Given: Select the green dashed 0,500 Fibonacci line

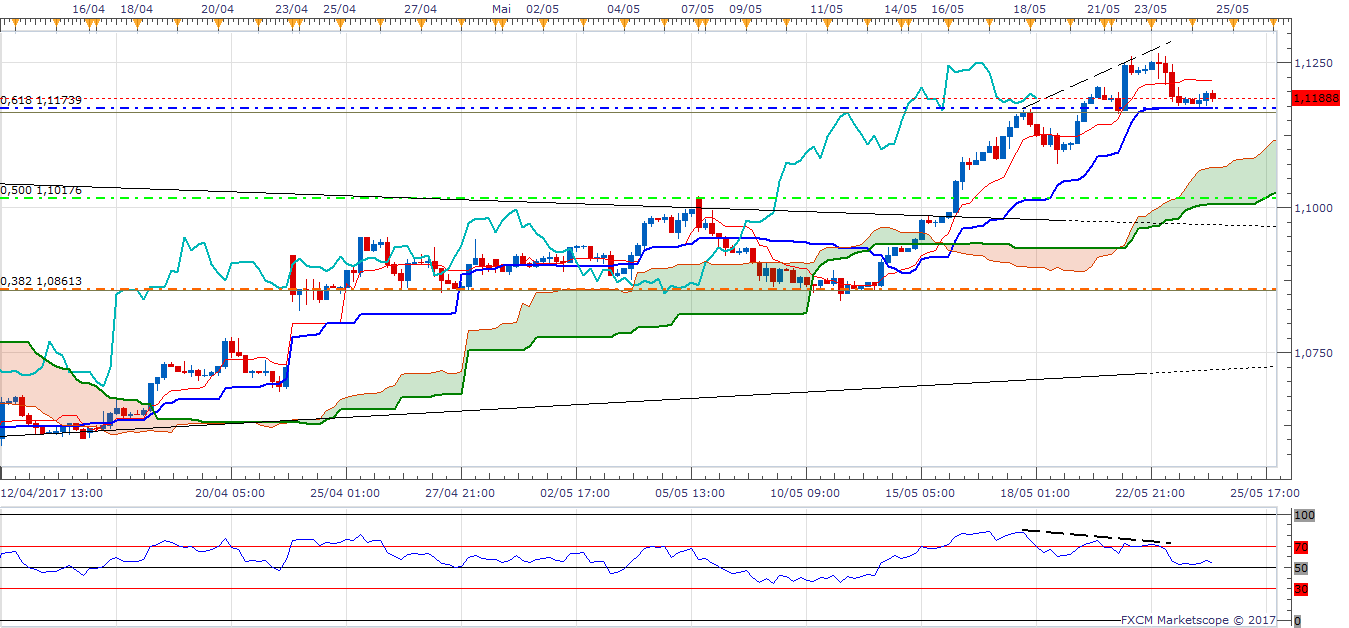Looking at the screenshot, I should click(x=640, y=198).
